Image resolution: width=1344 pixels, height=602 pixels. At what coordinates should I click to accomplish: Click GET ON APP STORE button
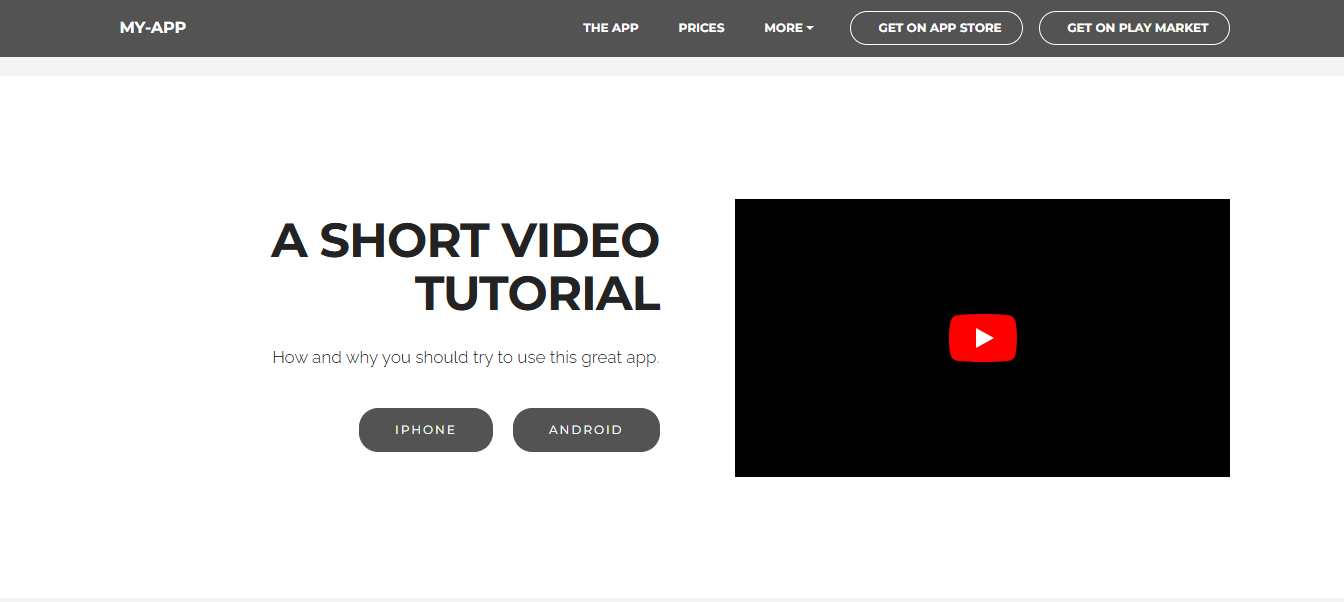pyautogui.click(x=936, y=28)
